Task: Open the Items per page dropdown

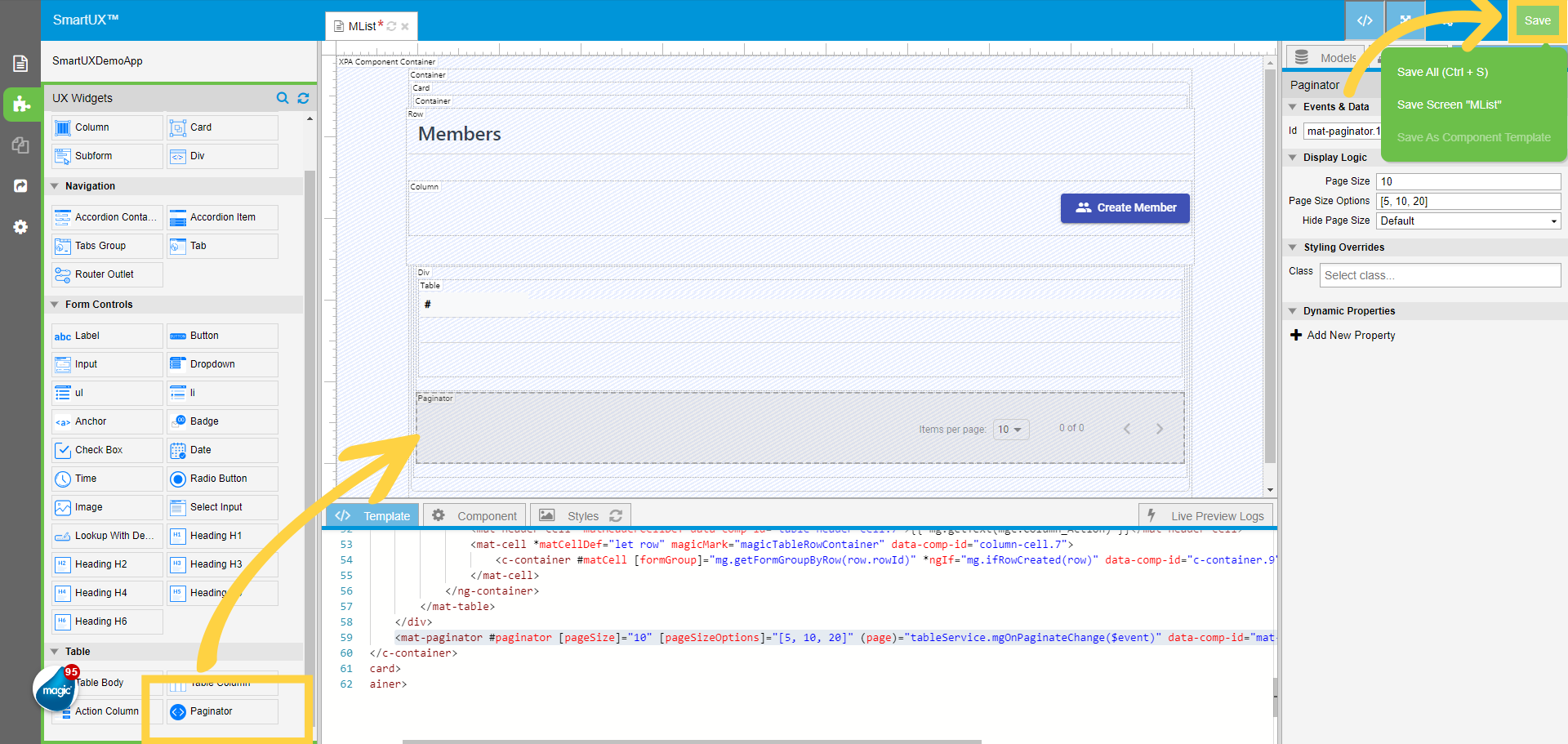Action: point(1010,429)
